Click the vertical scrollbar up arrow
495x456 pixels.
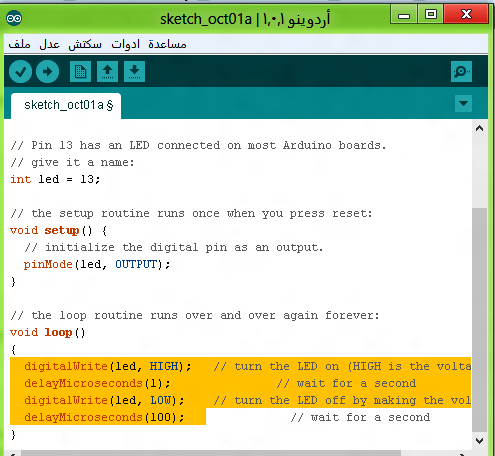(480, 128)
